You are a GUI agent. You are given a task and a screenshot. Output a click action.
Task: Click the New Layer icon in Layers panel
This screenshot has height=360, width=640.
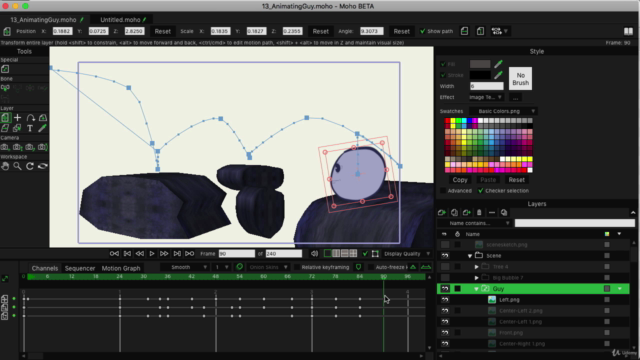click(x=442, y=212)
